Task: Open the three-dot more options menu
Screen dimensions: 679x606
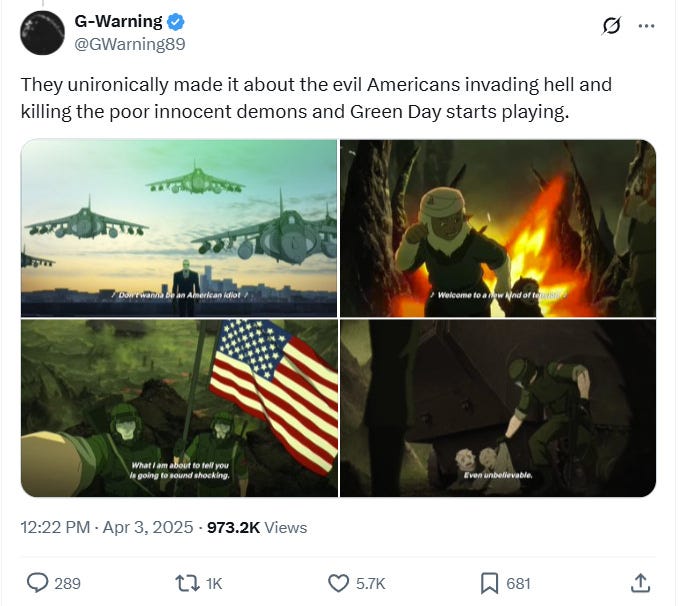Action: click(647, 26)
